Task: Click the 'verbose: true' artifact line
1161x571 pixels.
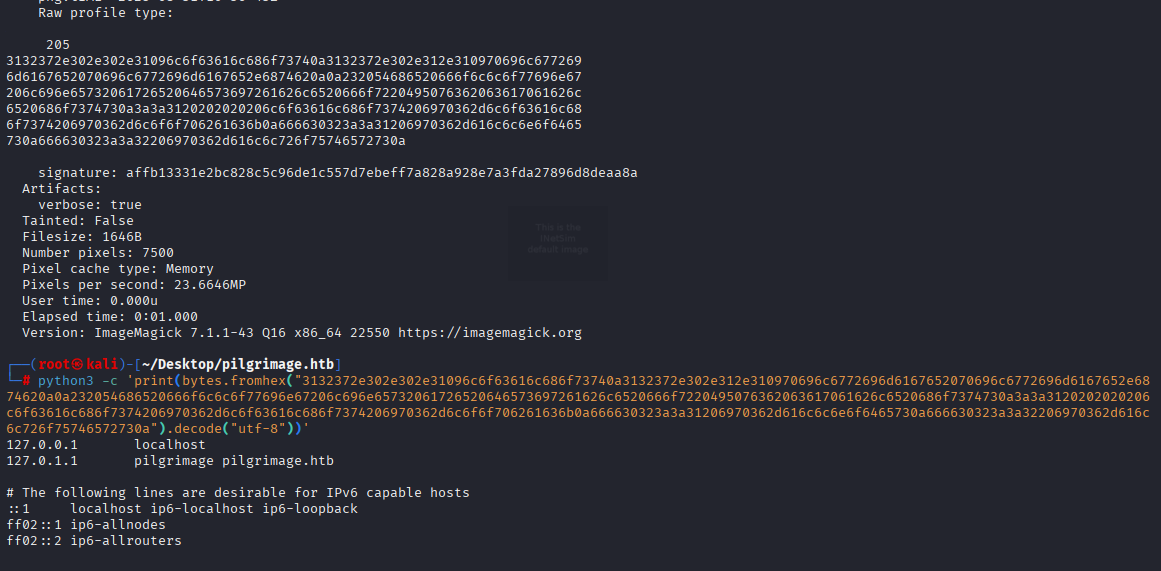Action: click(x=90, y=204)
